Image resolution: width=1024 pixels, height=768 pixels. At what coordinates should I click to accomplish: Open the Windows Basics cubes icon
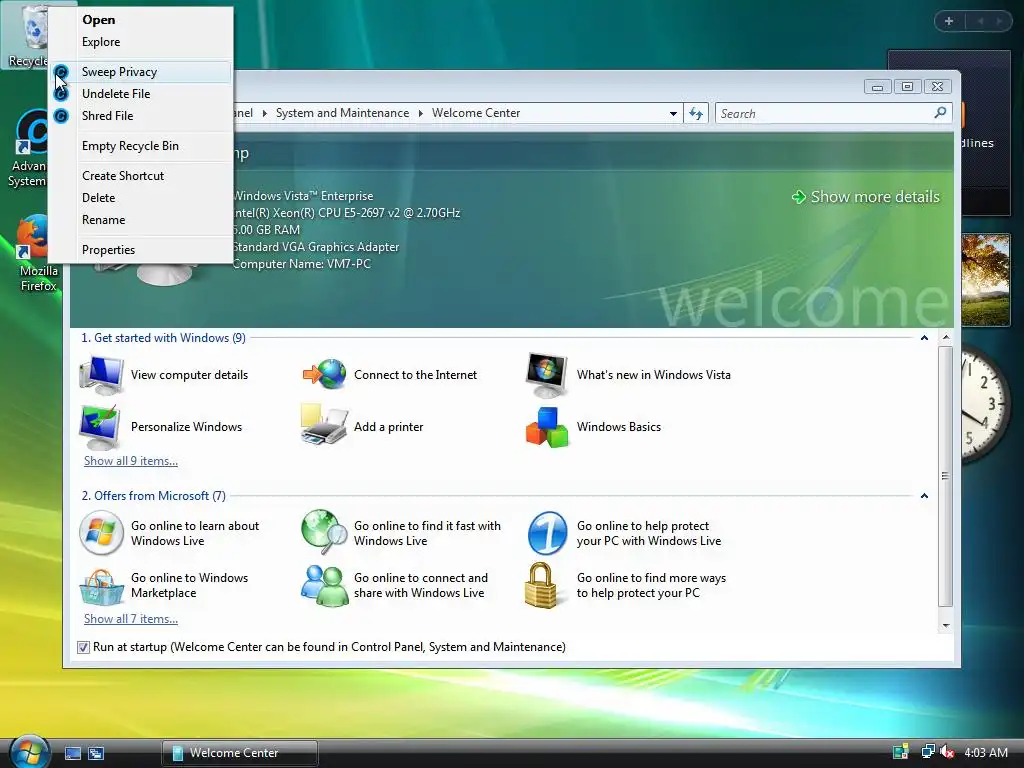547,427
